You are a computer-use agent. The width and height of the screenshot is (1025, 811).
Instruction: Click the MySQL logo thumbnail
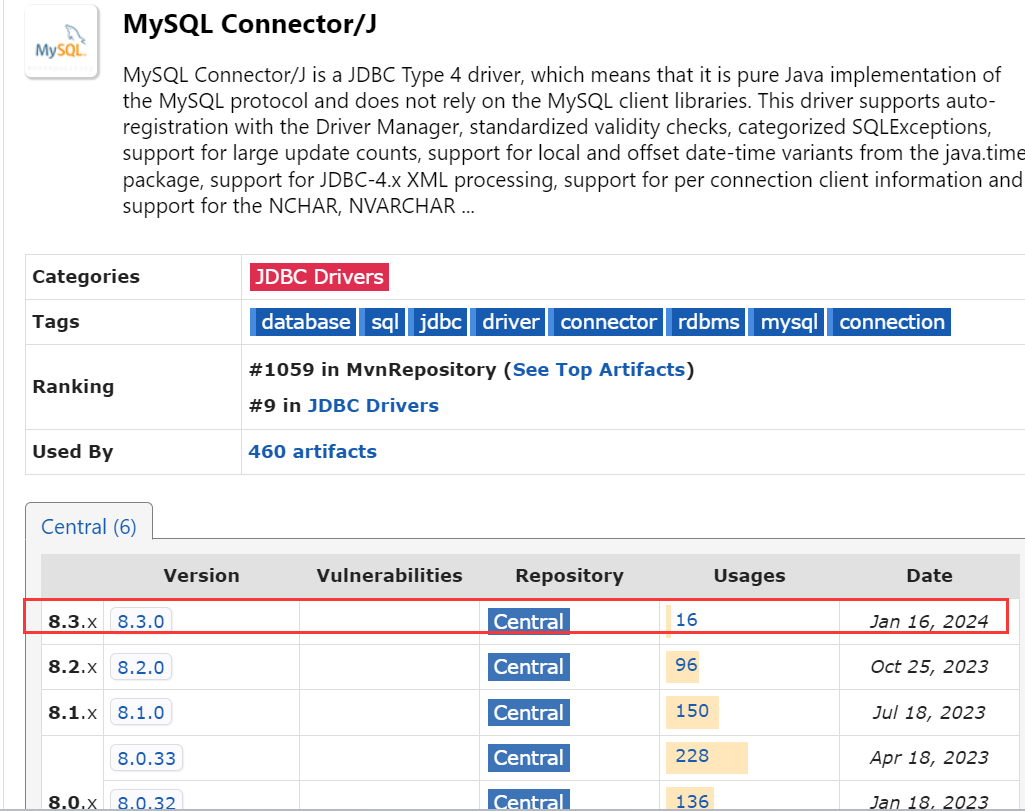point(61,42)
